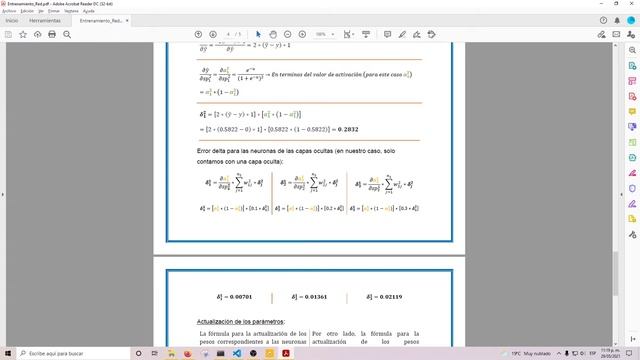Switch to the Inicio tab
The width and height of the screenshot is (640, 360).
click(12, 20)
